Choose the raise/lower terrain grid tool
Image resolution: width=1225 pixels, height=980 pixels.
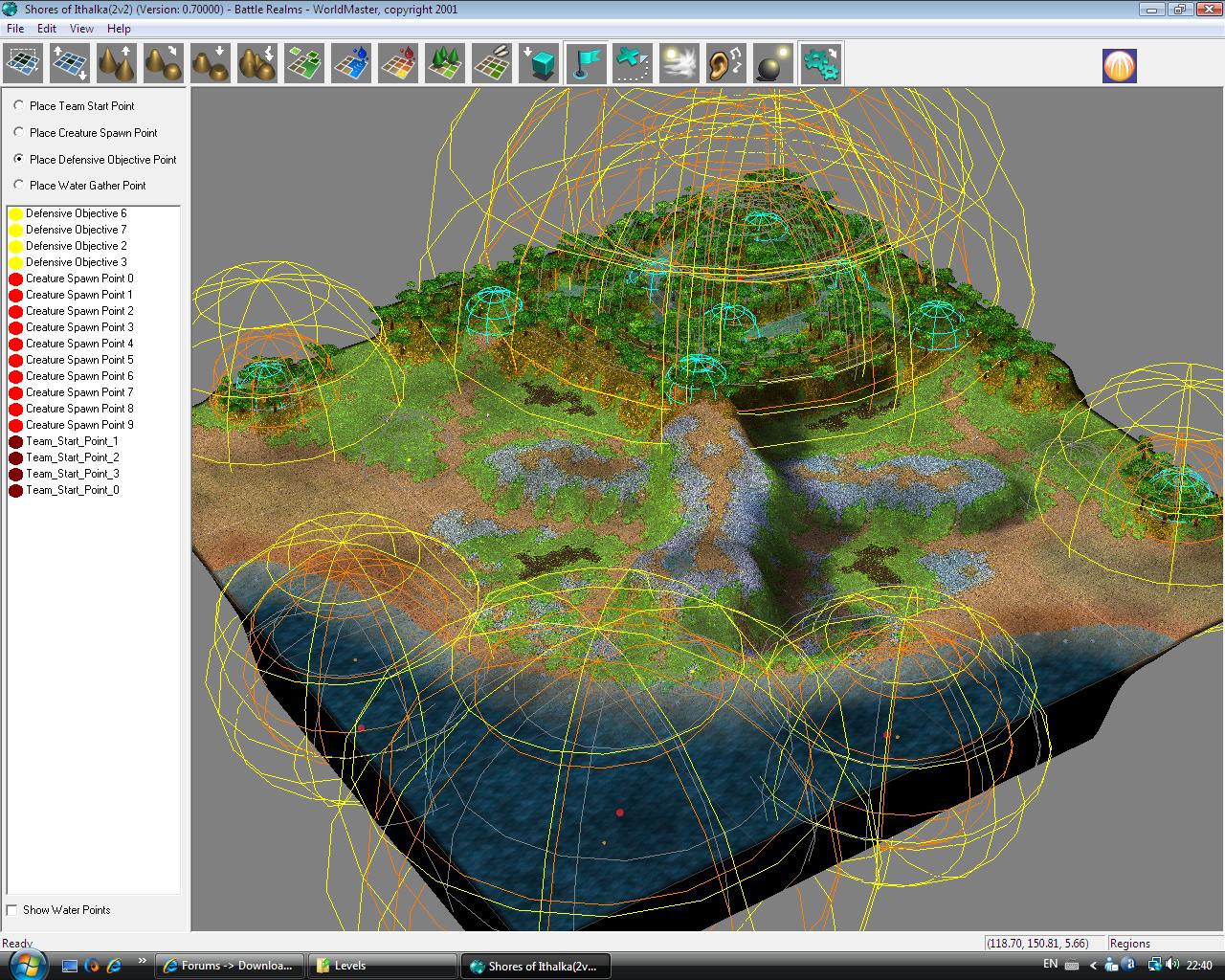click(71, 64)
